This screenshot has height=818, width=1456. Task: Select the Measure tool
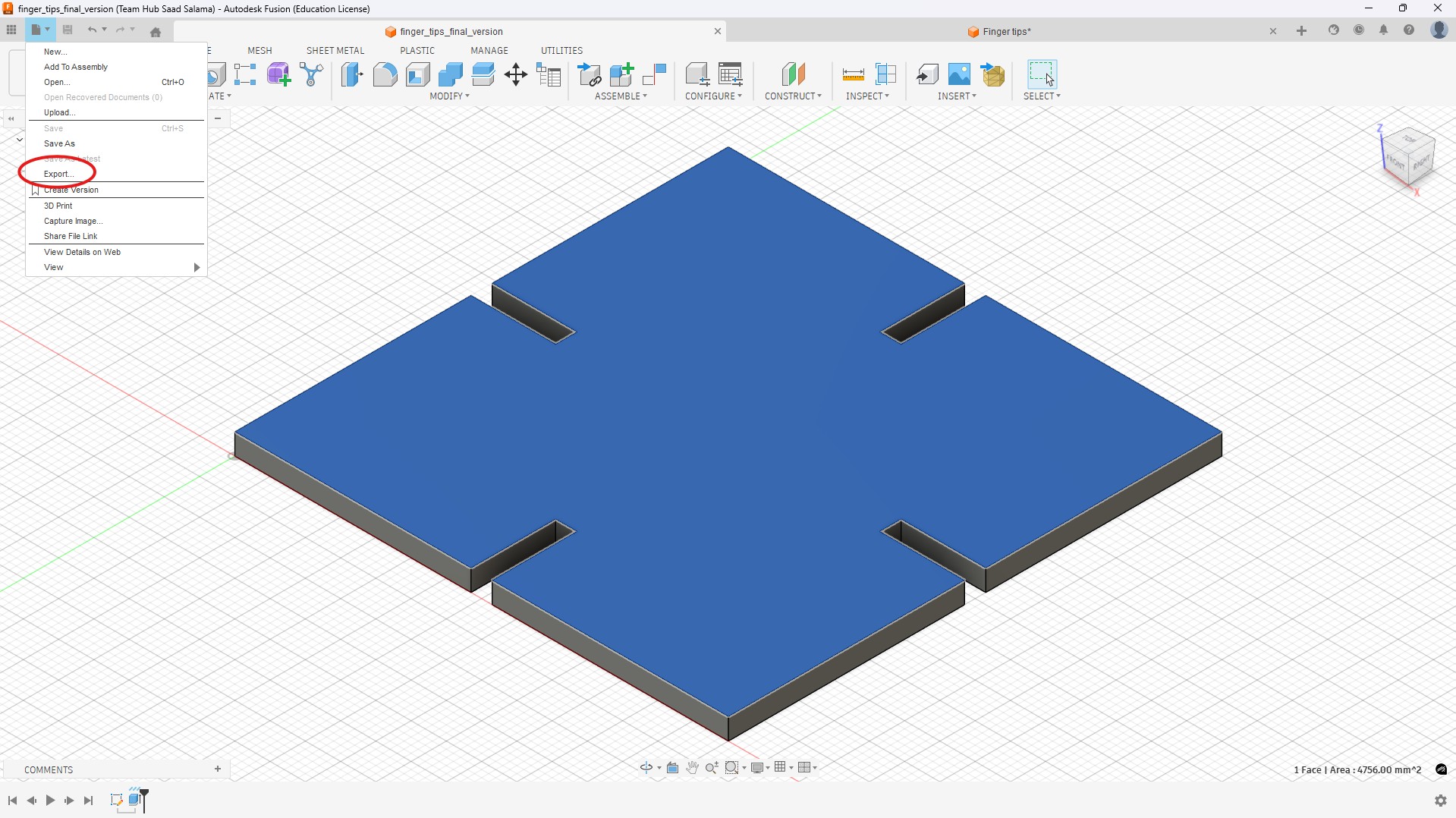[853, 74]
